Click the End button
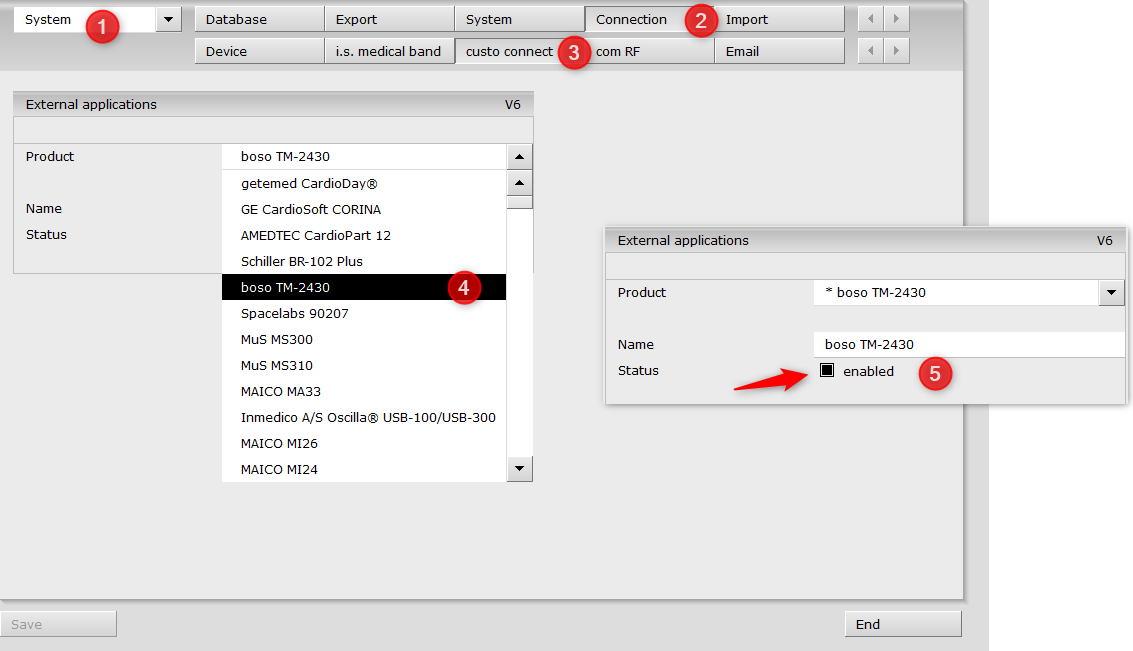This screenshot has width=1133, height=651. click(x=903, y=624)
